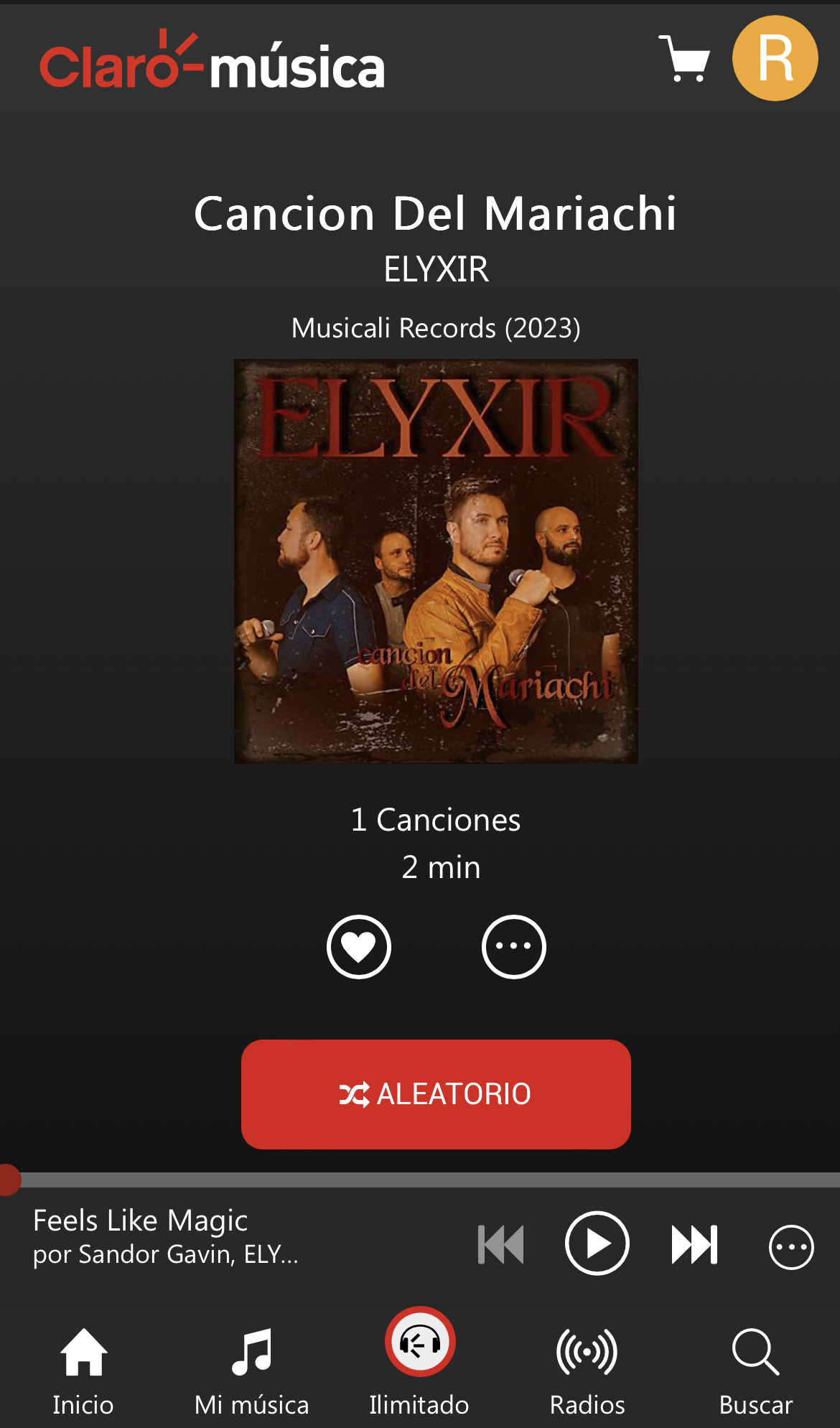840x1428 pixels.
Task: Click the red progress scrubber knob
Action: [x=8, y=1180]
